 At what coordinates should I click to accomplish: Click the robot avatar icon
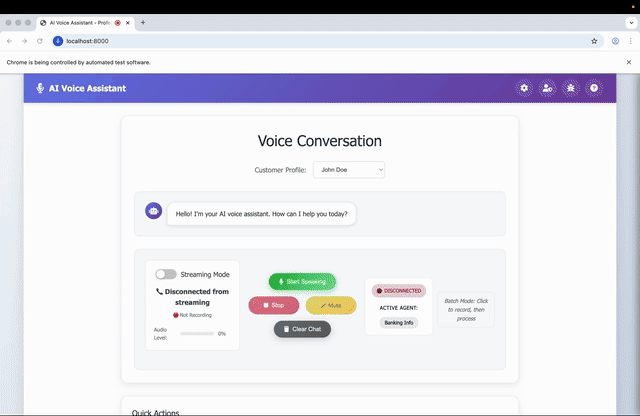click(x=153, y=211)
